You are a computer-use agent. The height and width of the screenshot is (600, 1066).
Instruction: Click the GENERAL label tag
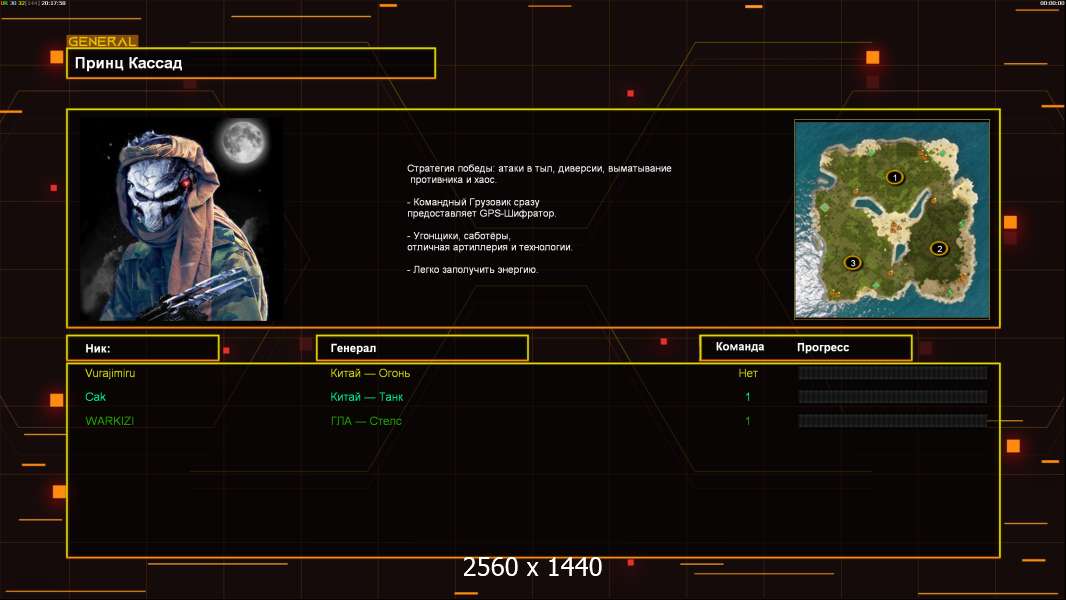pyautogui.click(x=101, y=42)
